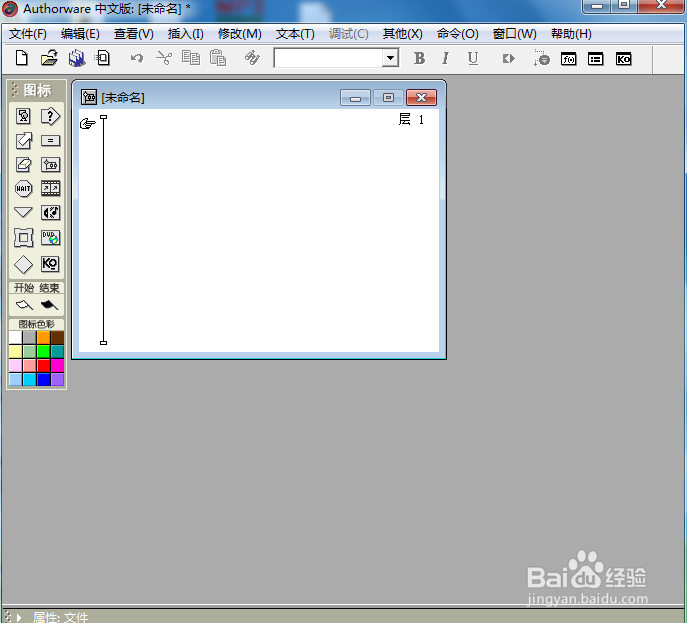Open the 文件(F) menu
This screenshot has width=687, height=623.
tap(28, 34)
